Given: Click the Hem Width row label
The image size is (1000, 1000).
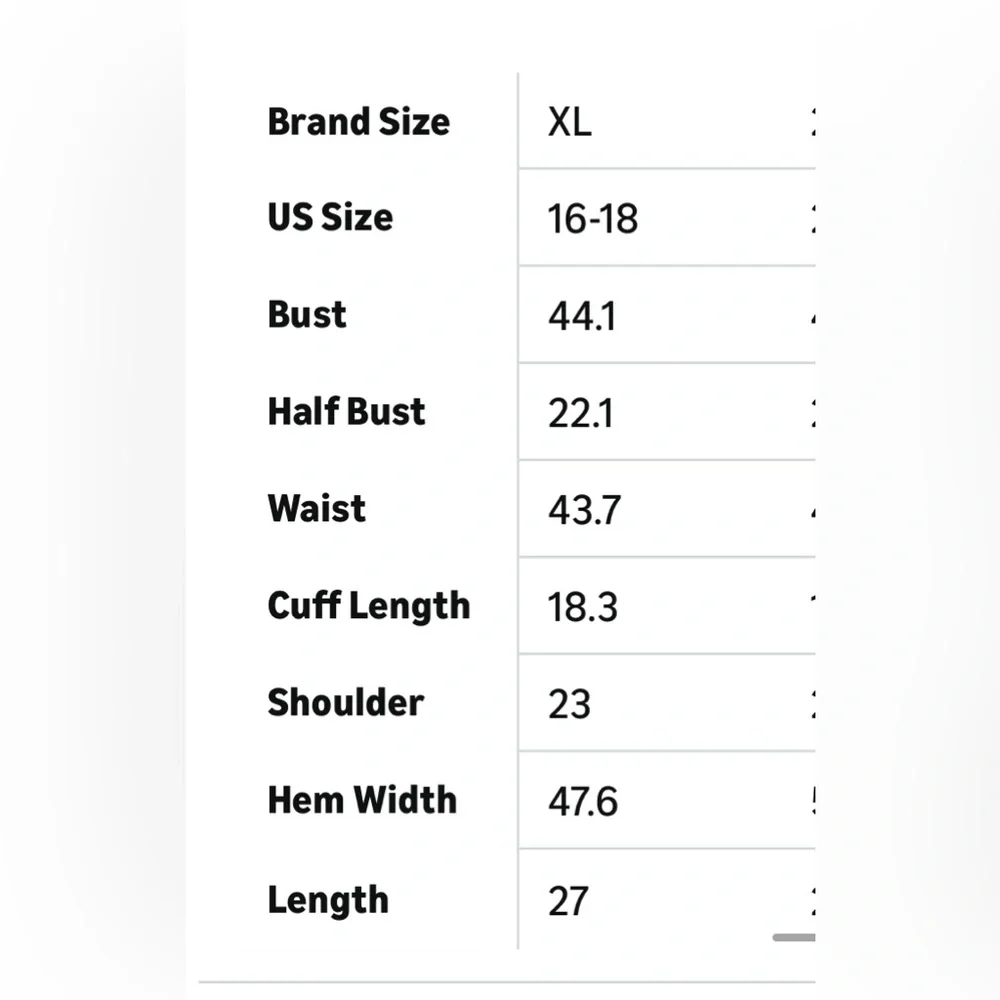Looking at the screenshot, I should pos(362,799).
